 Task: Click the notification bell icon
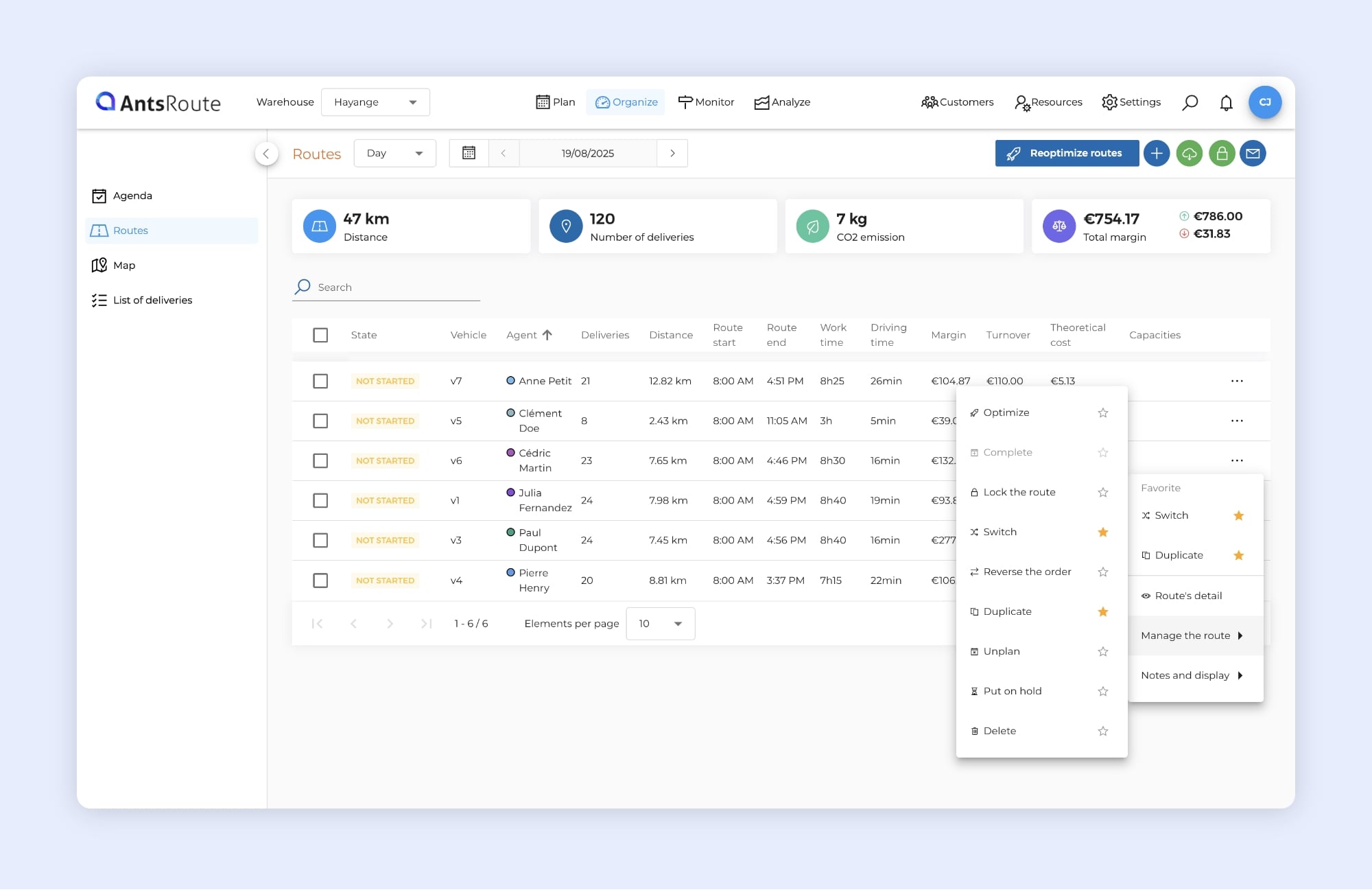pyautogui.click(x=1226, y=103)
